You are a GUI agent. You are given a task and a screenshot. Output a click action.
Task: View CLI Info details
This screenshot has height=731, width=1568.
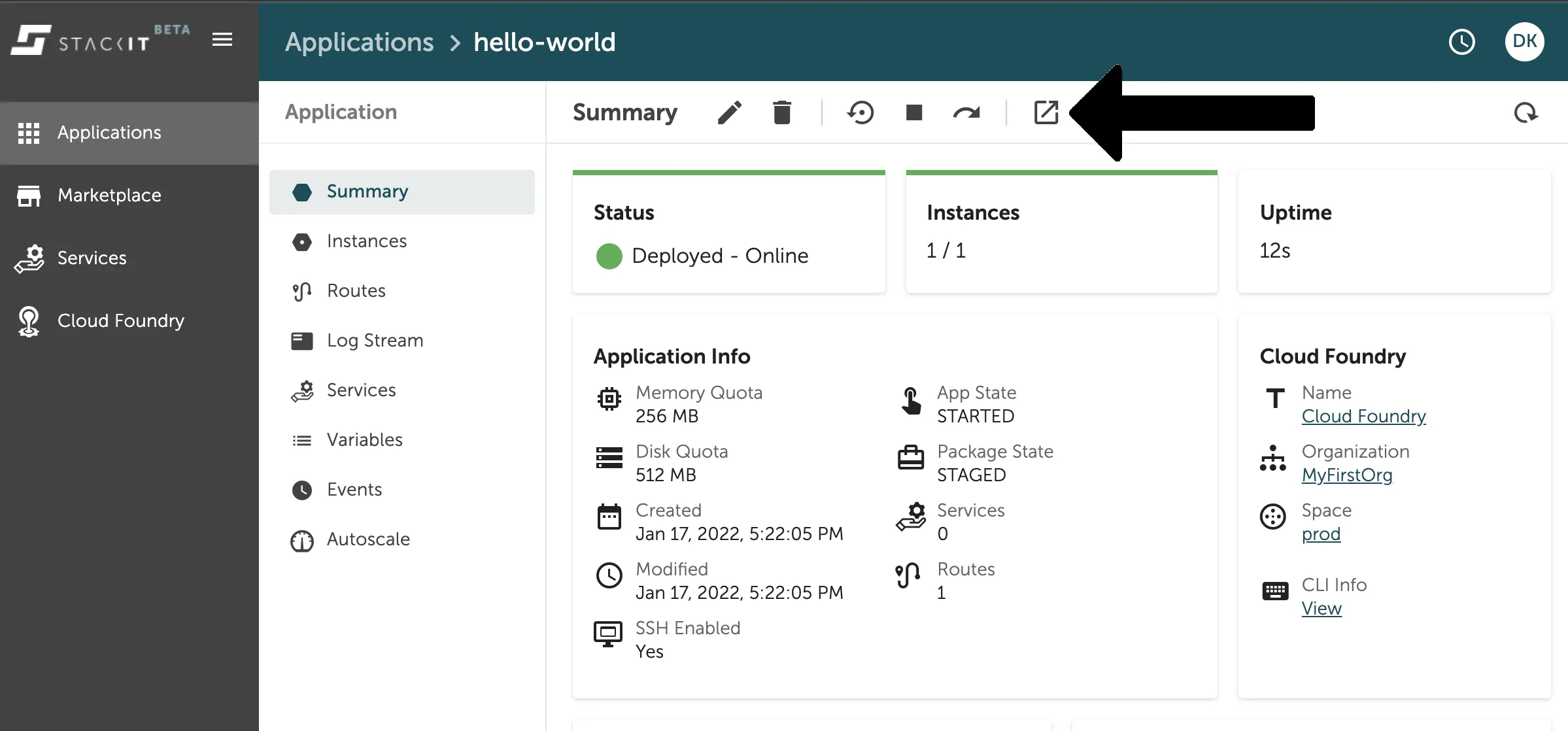coord(1321,608)
